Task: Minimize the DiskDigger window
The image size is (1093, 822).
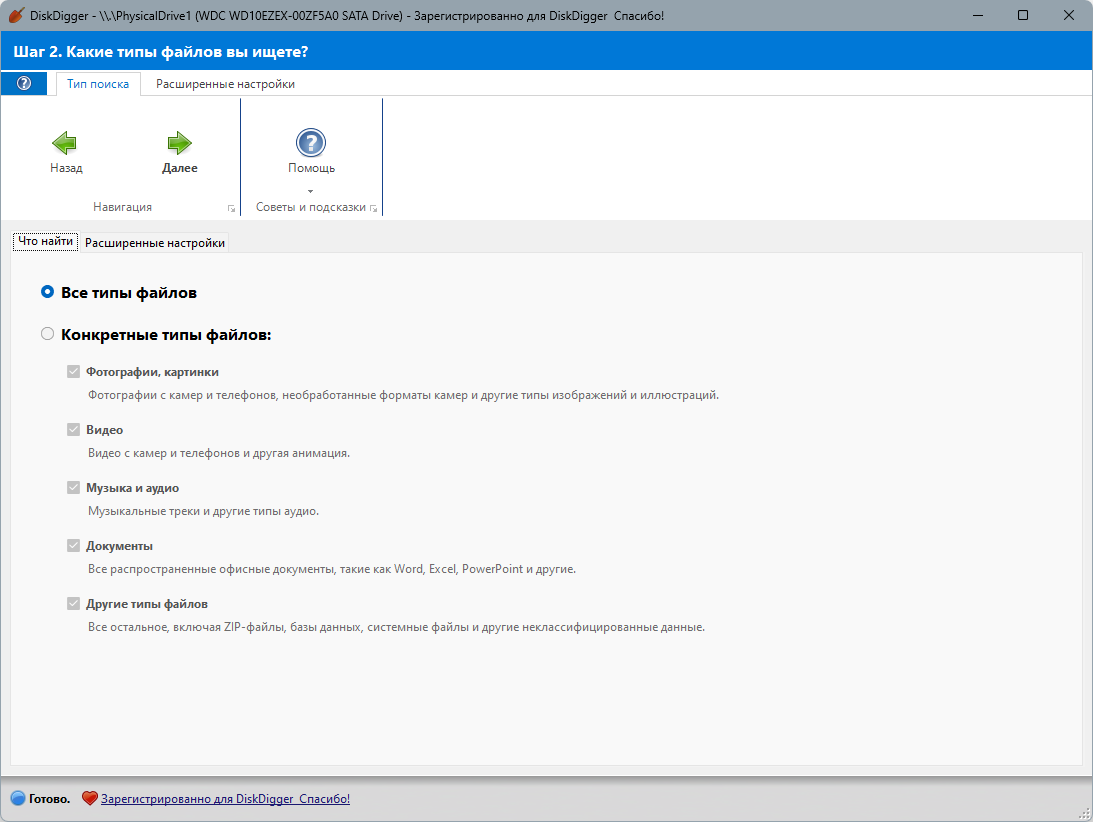Action: 978,15
